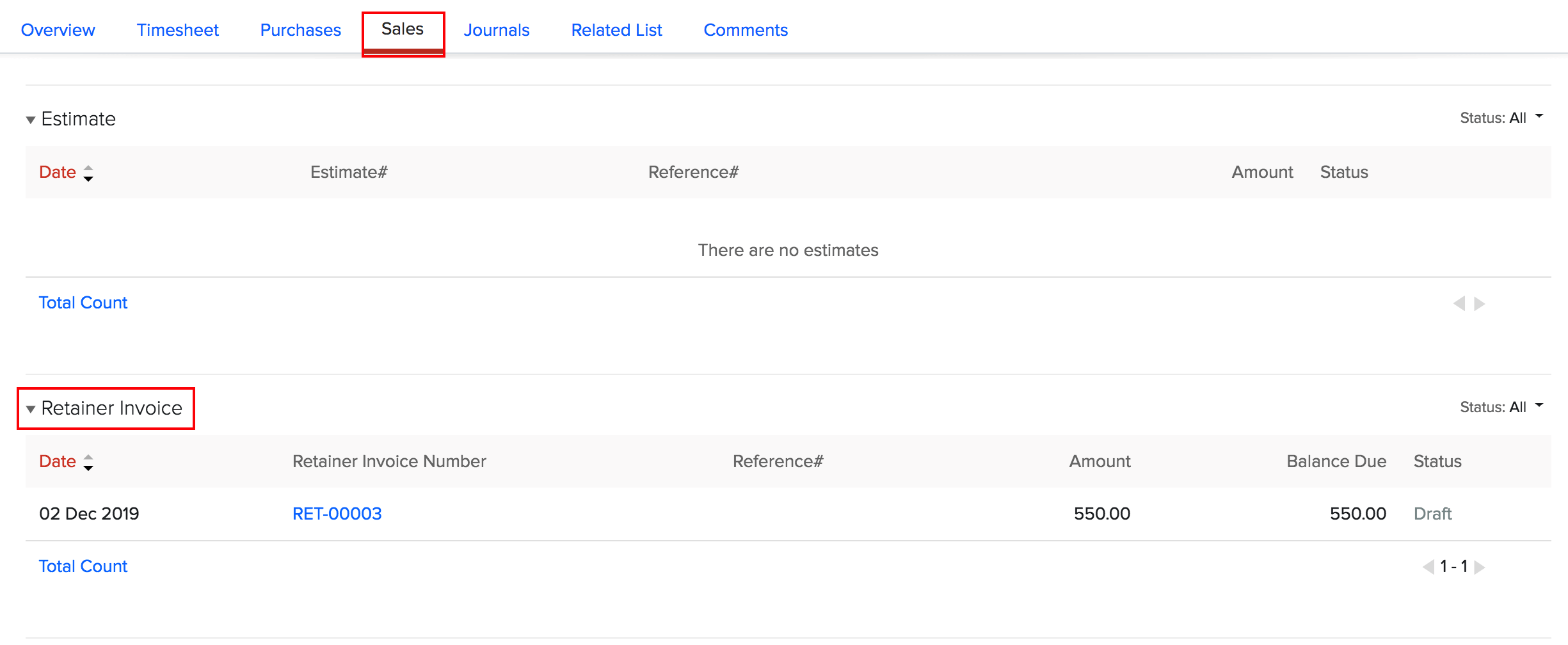Screen dimensions: 1568x645
Task: Switch to the Related List tab
Action: 616,30
